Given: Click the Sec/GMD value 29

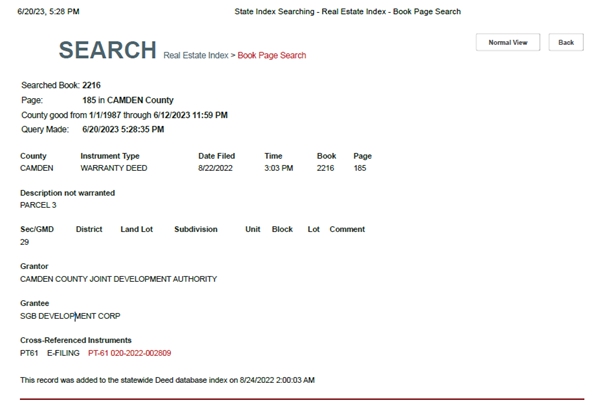Looking at the screenshot, I should [25, 242].
